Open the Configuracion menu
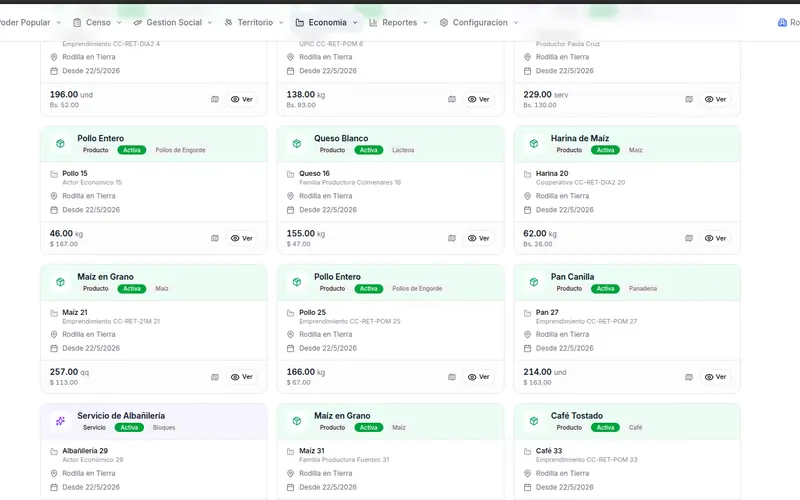The height and width of the screenshot is (500, 800). click(479, 22)
